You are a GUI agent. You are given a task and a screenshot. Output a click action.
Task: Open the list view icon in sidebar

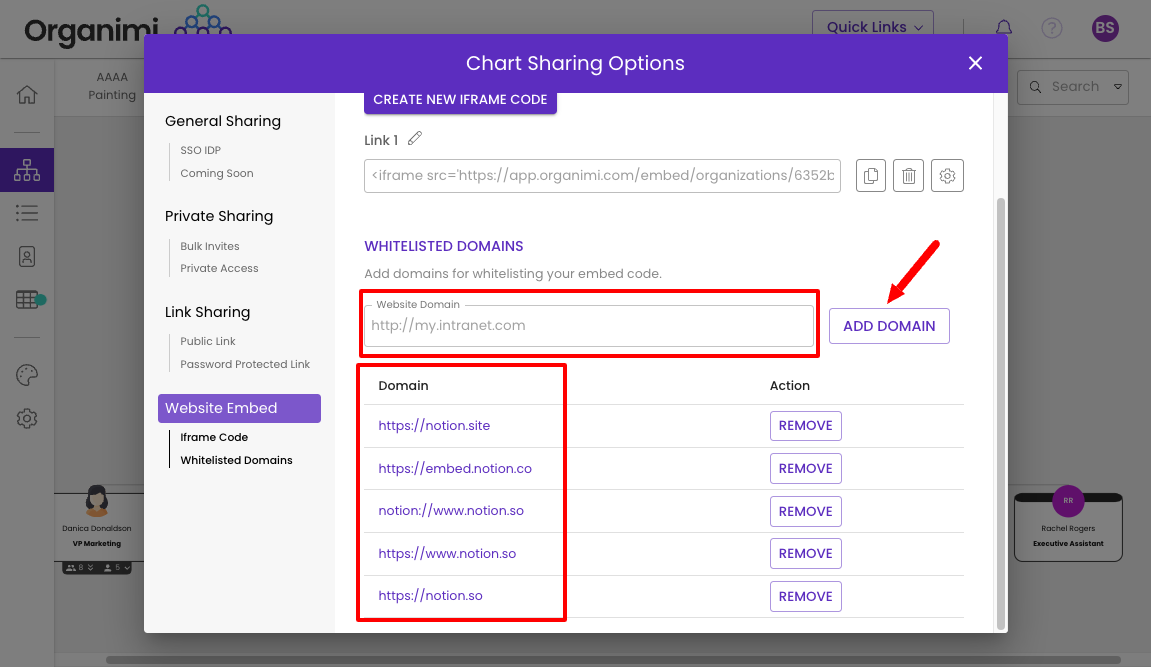click(27, 213)
